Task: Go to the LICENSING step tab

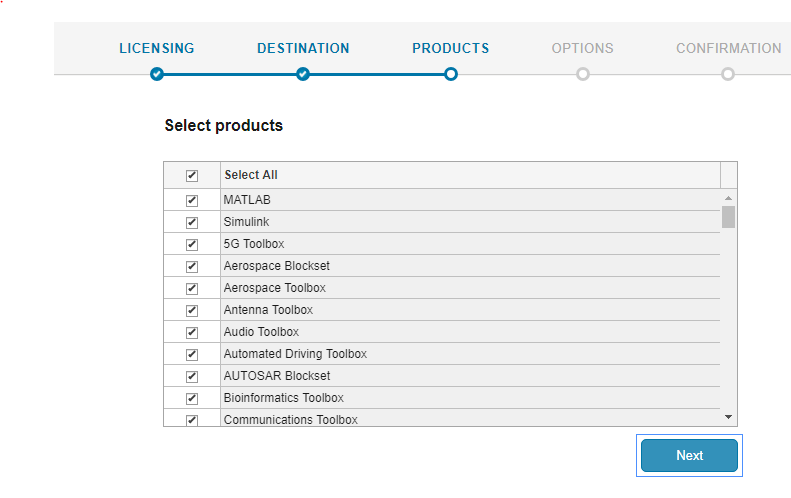Action: tap(157, 48)
